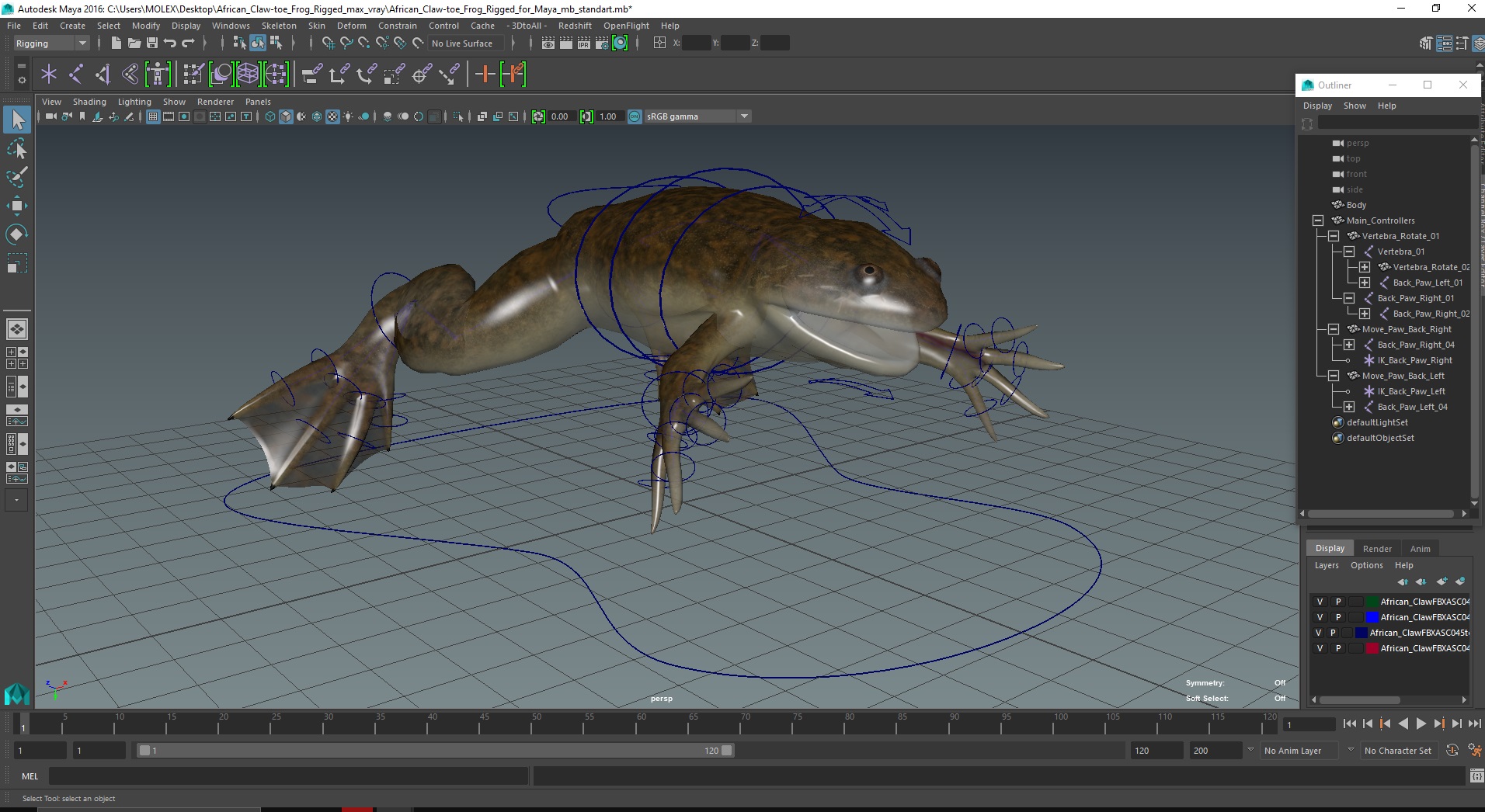Viewport: 1485px width, 812px height.
Task: Go to the start of playback range
Action: tap(1350, 724)
